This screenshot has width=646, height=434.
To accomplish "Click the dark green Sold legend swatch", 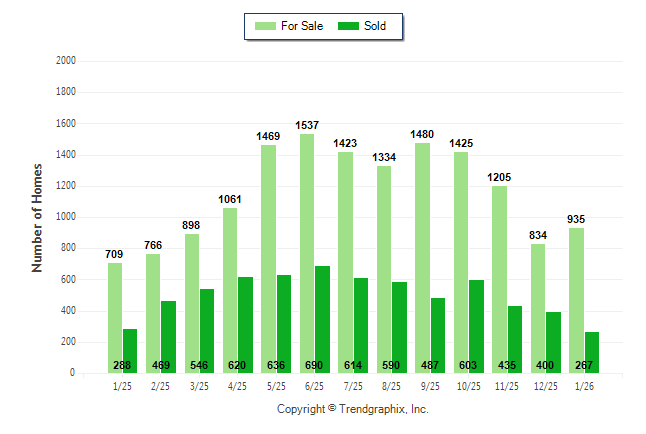I will [348, 26].
